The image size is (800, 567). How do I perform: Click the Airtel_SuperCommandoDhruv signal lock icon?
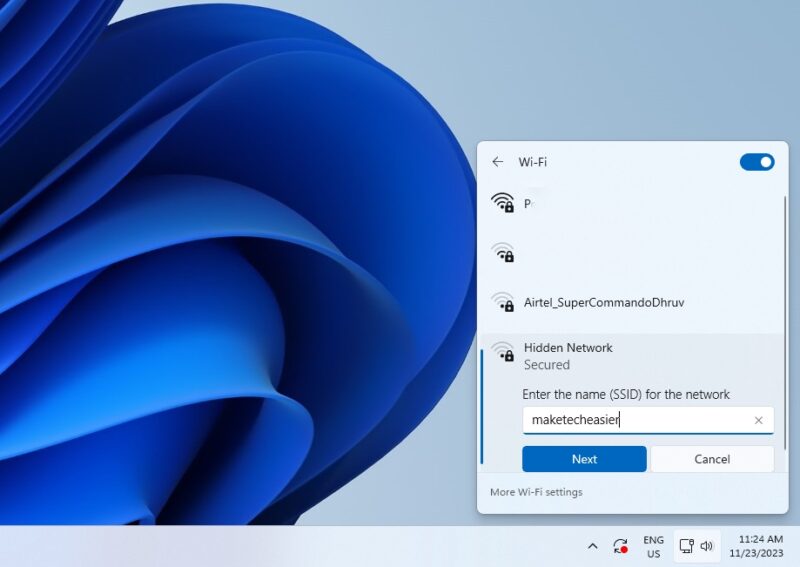pyautogui.click(x=503, y=302)
